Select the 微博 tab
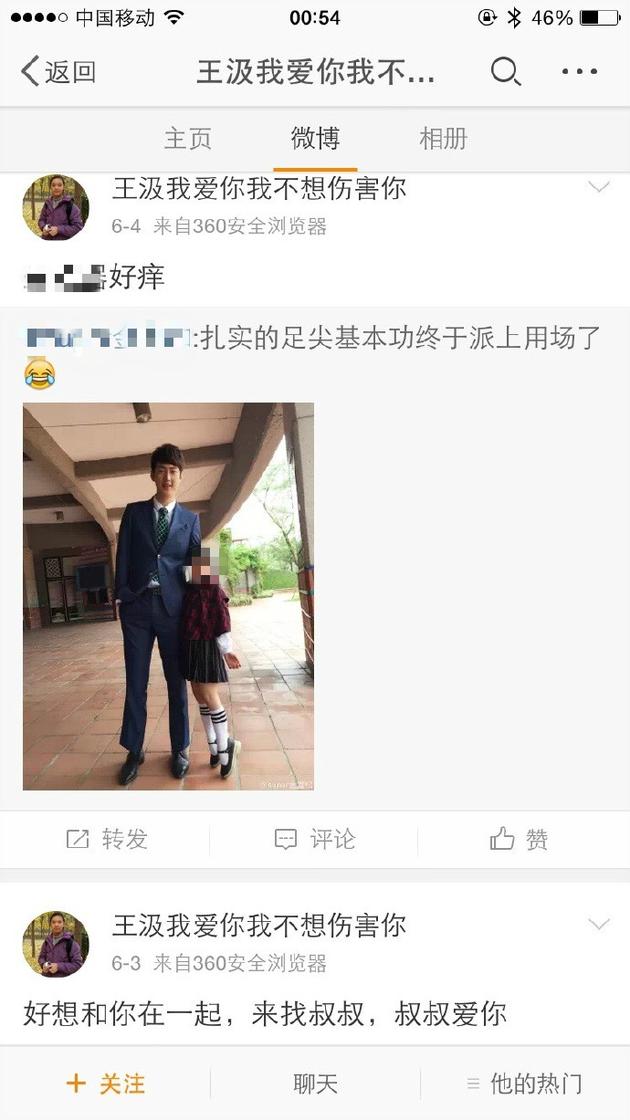The height and width of the screenshot is (1120, 630). click(315, 139)
